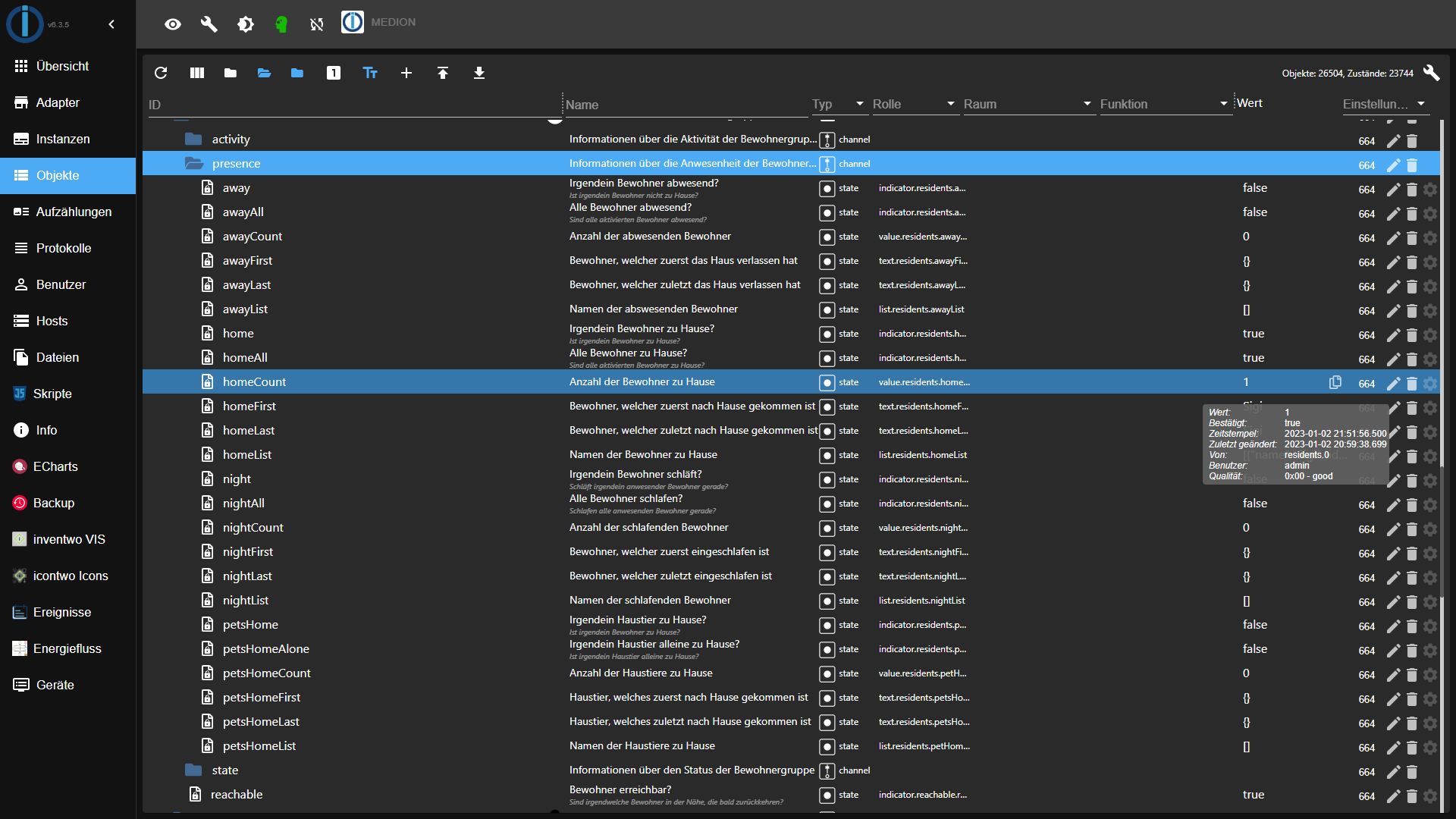Open the Instanzen menu item
1456x819 pixels.
click(x=67, y=139)
